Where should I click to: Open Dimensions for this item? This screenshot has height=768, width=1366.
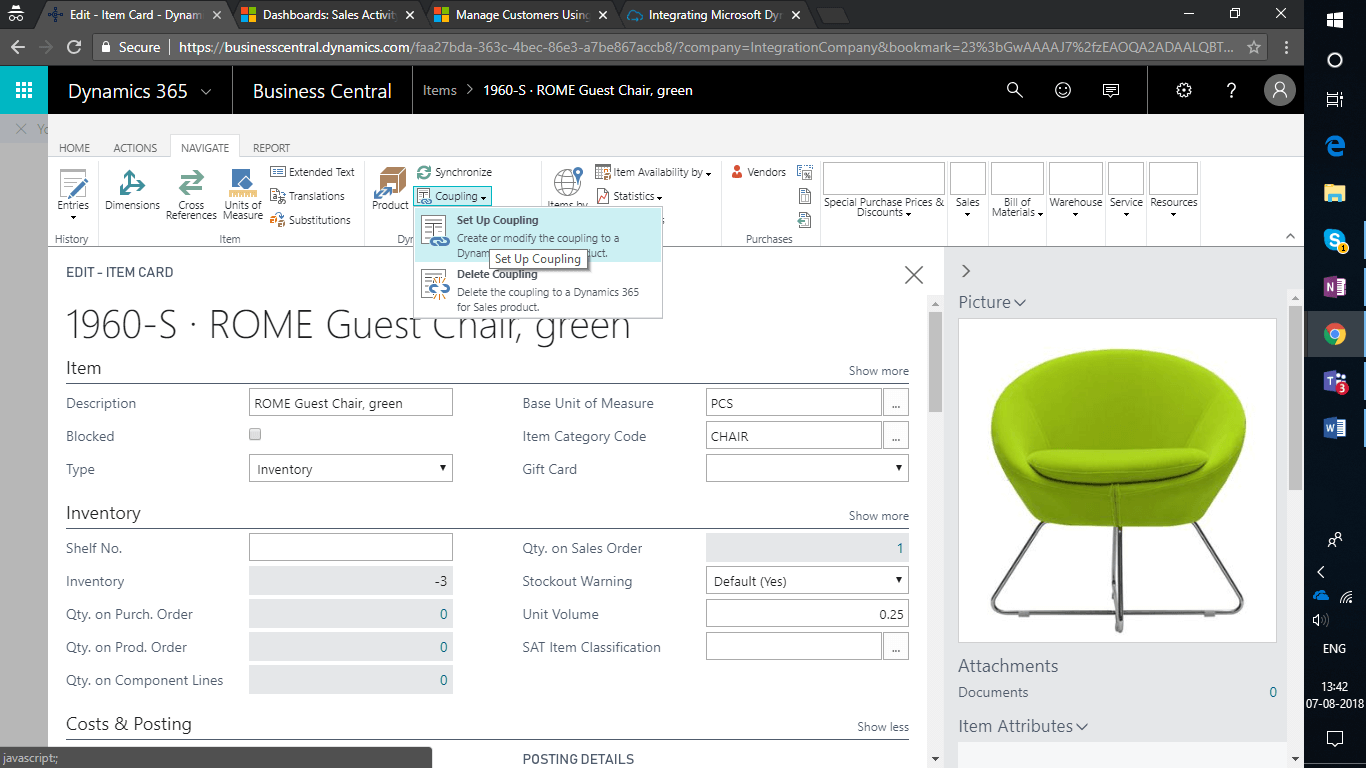[x=132, y=191]
